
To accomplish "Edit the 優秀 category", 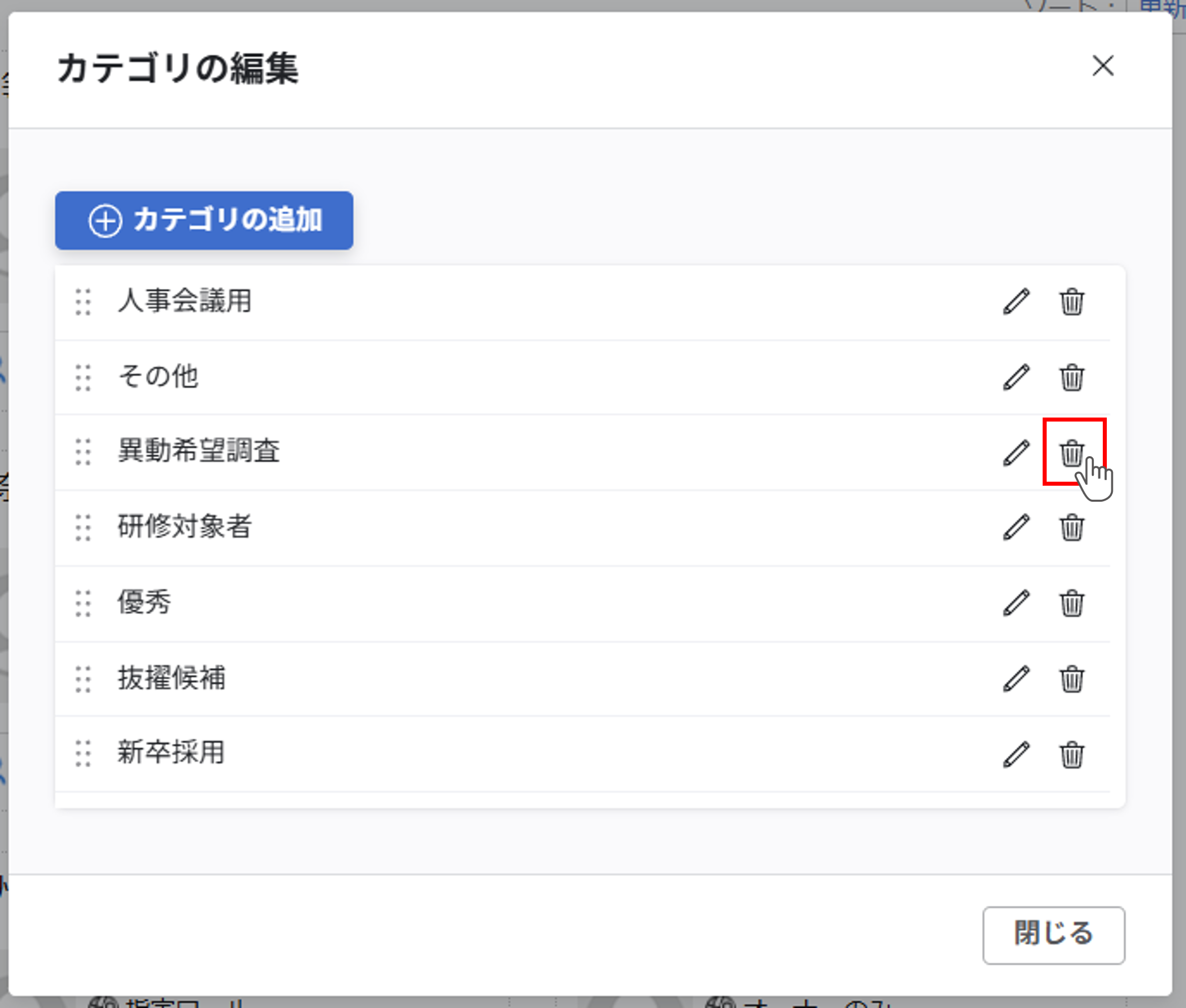I will tap(1016, 603).
